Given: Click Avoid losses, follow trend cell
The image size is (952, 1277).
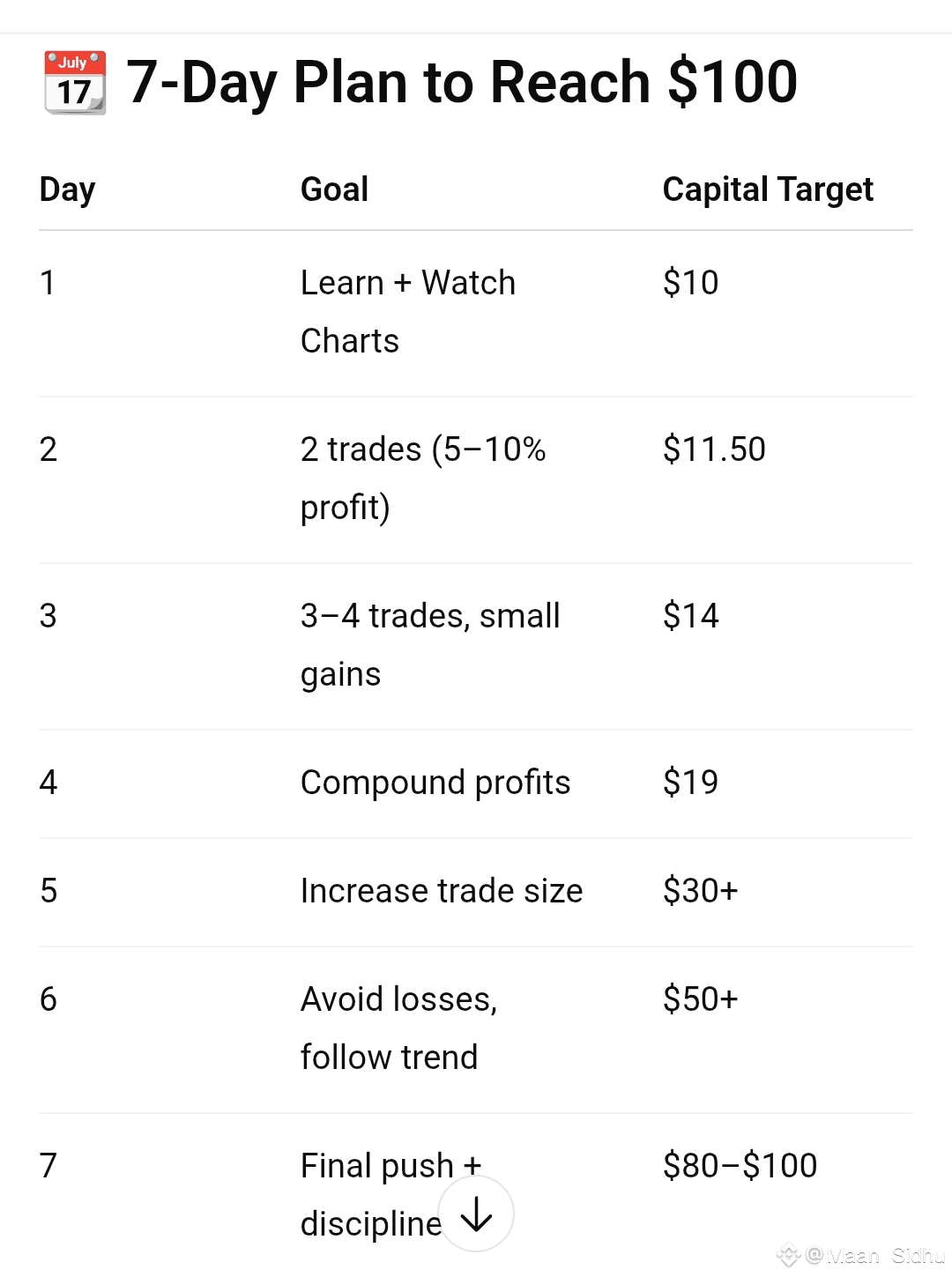Looking at the screenshot, I should pyautogui.click(x=398, y=1028).
